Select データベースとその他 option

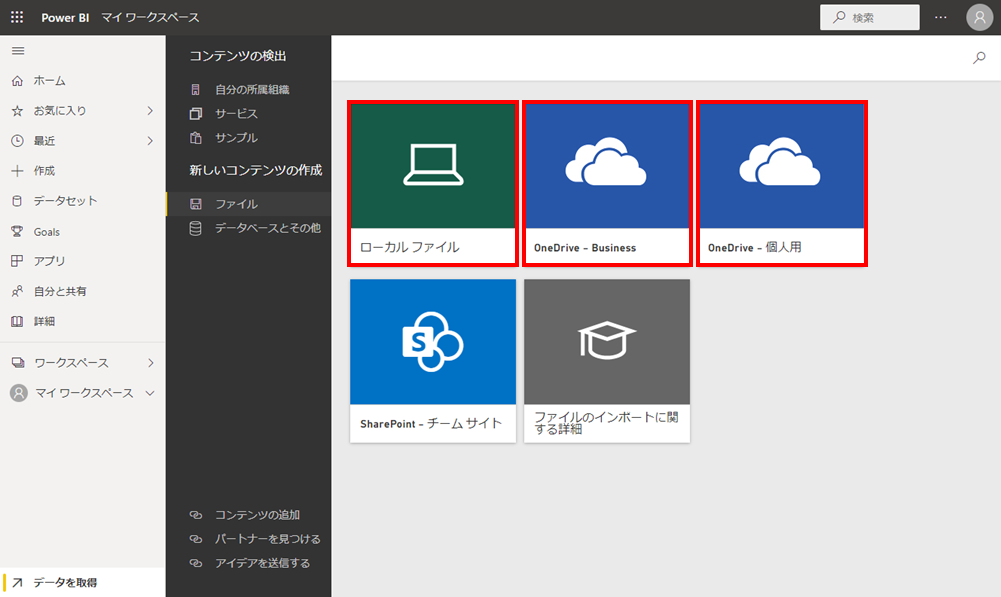point(267,228)
